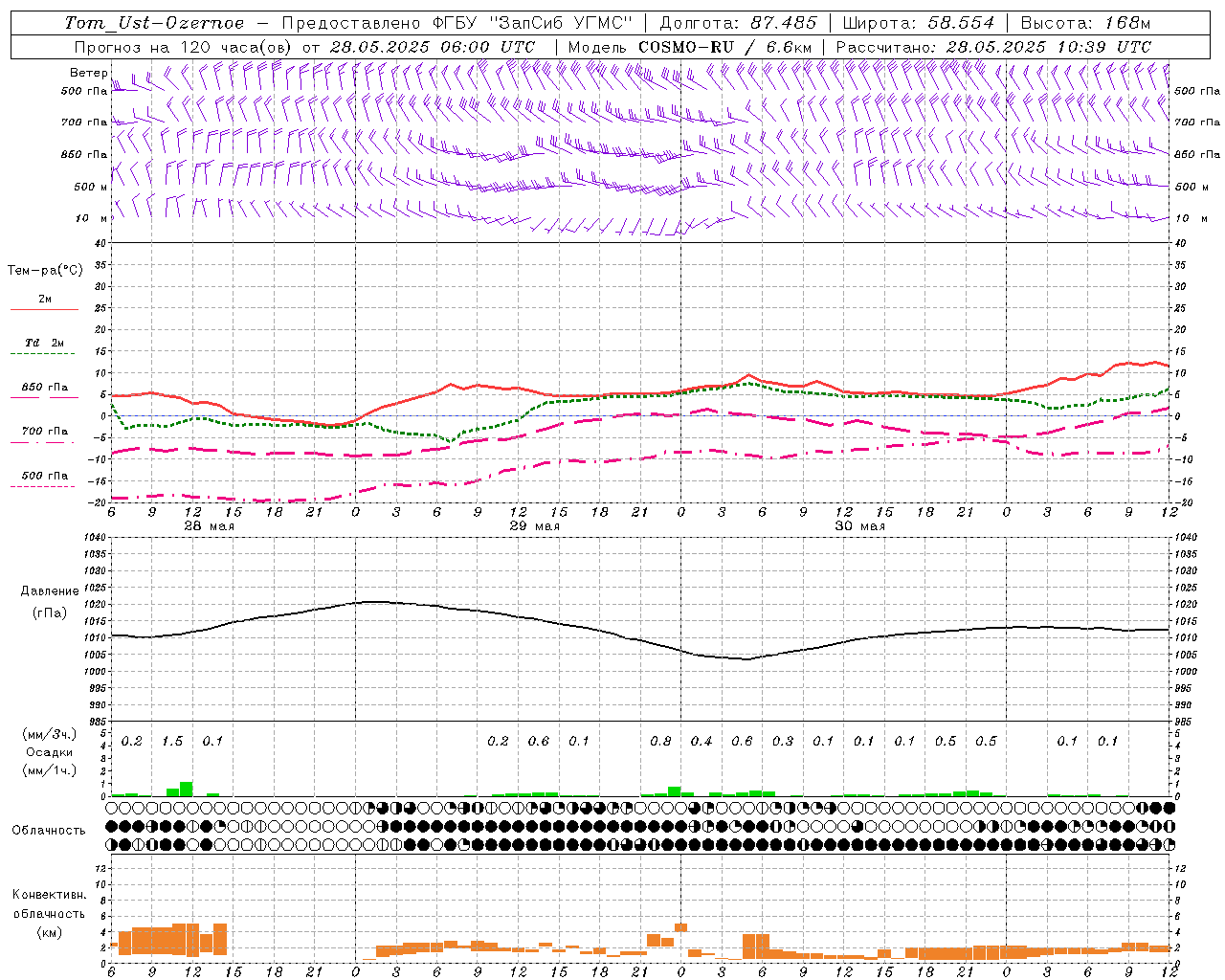Click the Td 2м dew point legend entry
1225x980 pixels.
(x=45, y=343)
